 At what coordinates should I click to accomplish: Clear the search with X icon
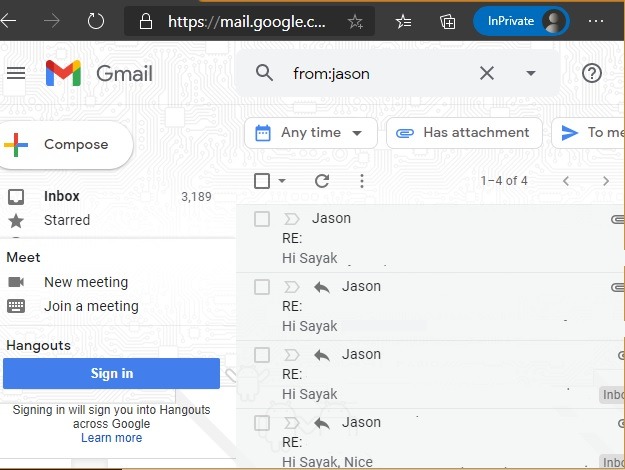pos(487,73)
